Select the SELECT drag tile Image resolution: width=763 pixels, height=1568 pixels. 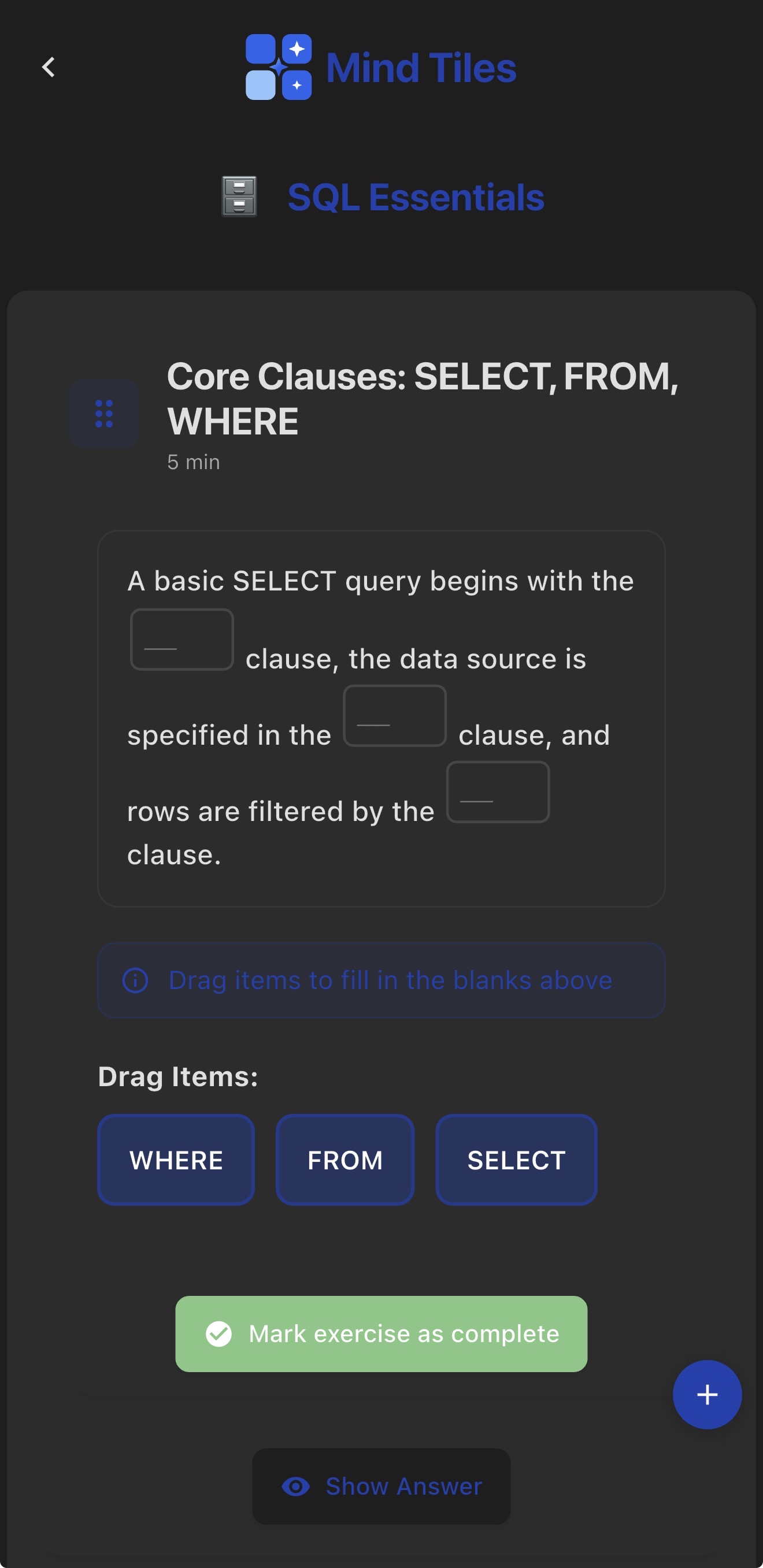[516, 1160]
